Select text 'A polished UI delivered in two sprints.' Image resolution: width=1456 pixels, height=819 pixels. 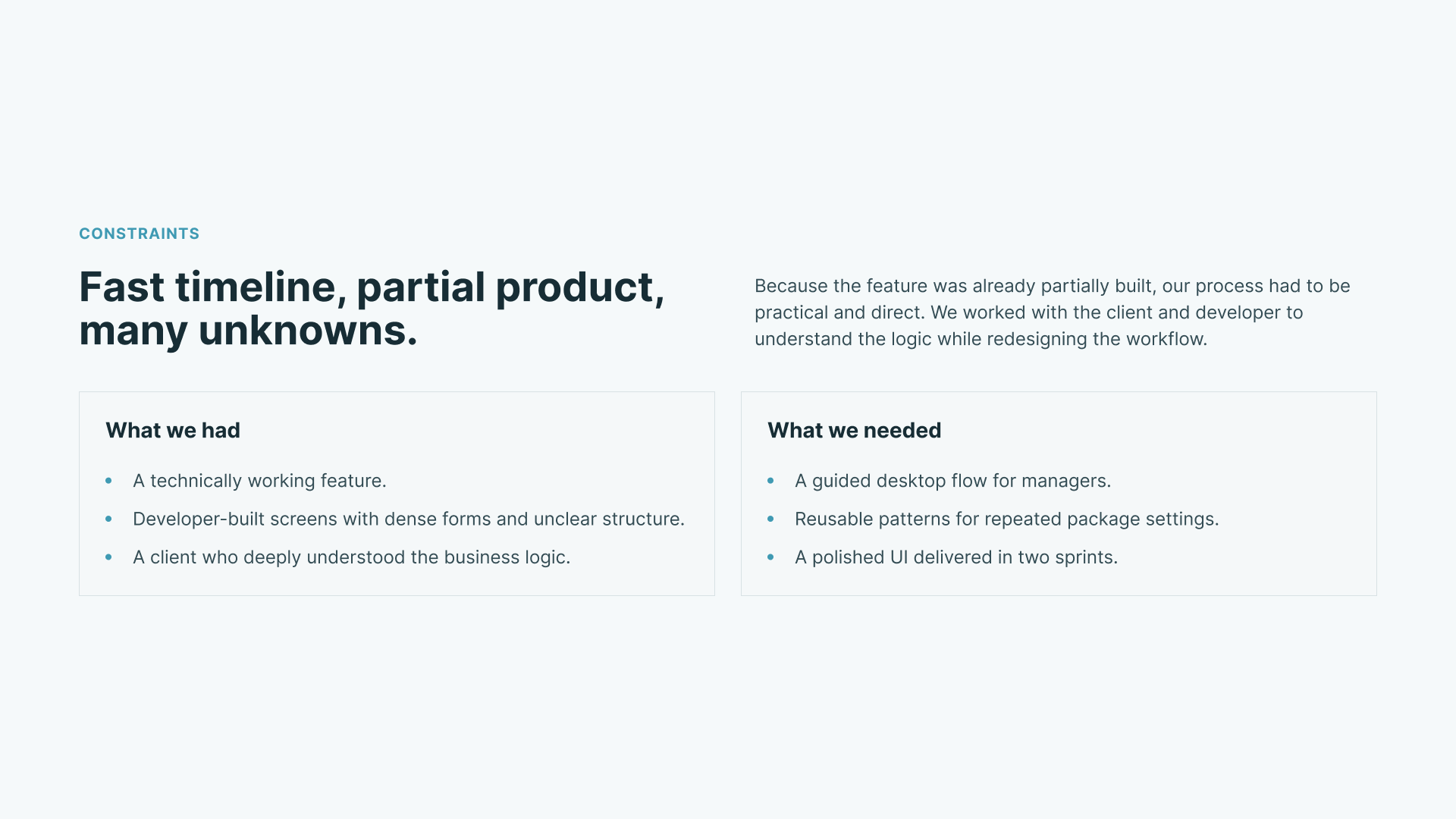tap(956, 557)
